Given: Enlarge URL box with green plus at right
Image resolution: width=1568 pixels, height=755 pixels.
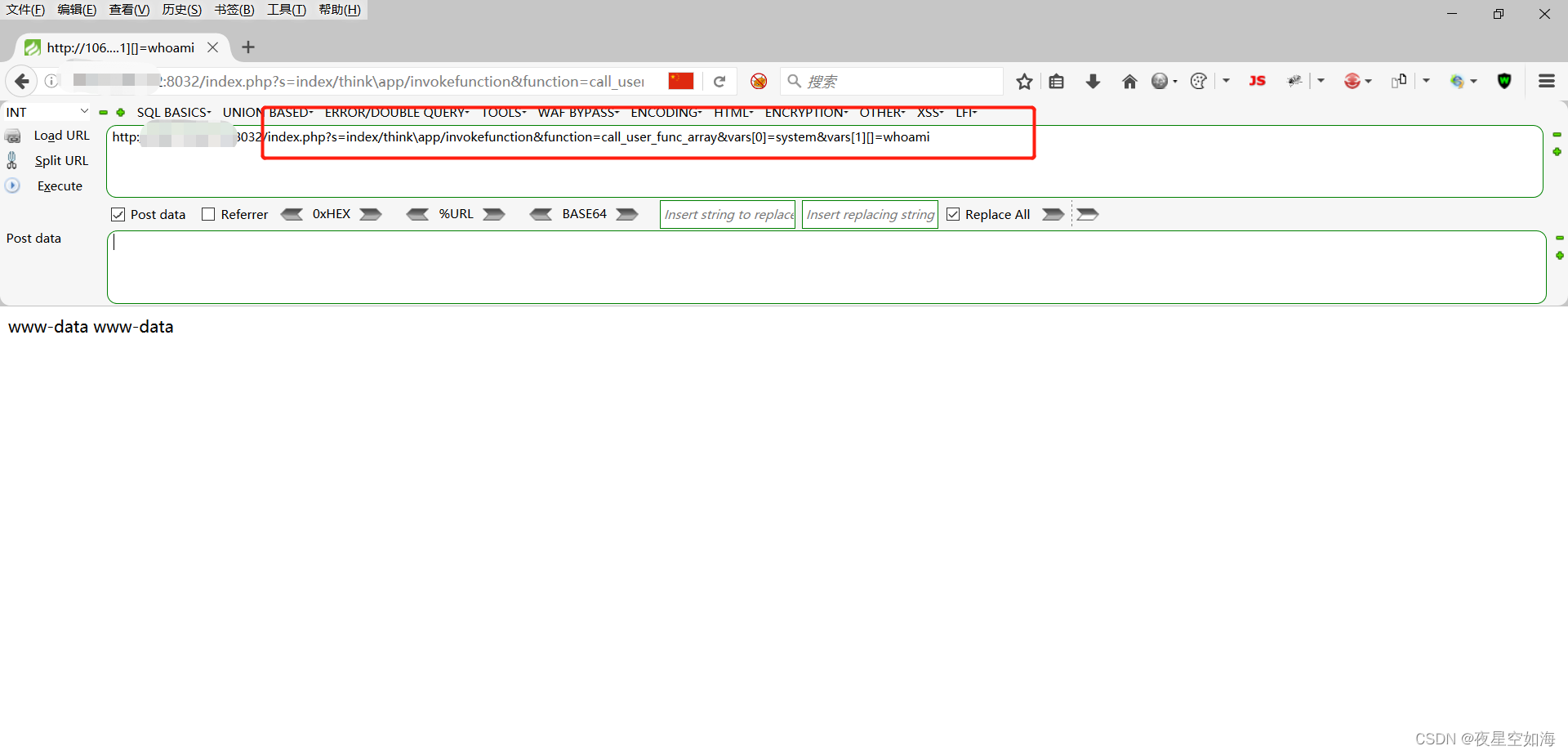Looking at the screenshot, I should [1557, 152].
